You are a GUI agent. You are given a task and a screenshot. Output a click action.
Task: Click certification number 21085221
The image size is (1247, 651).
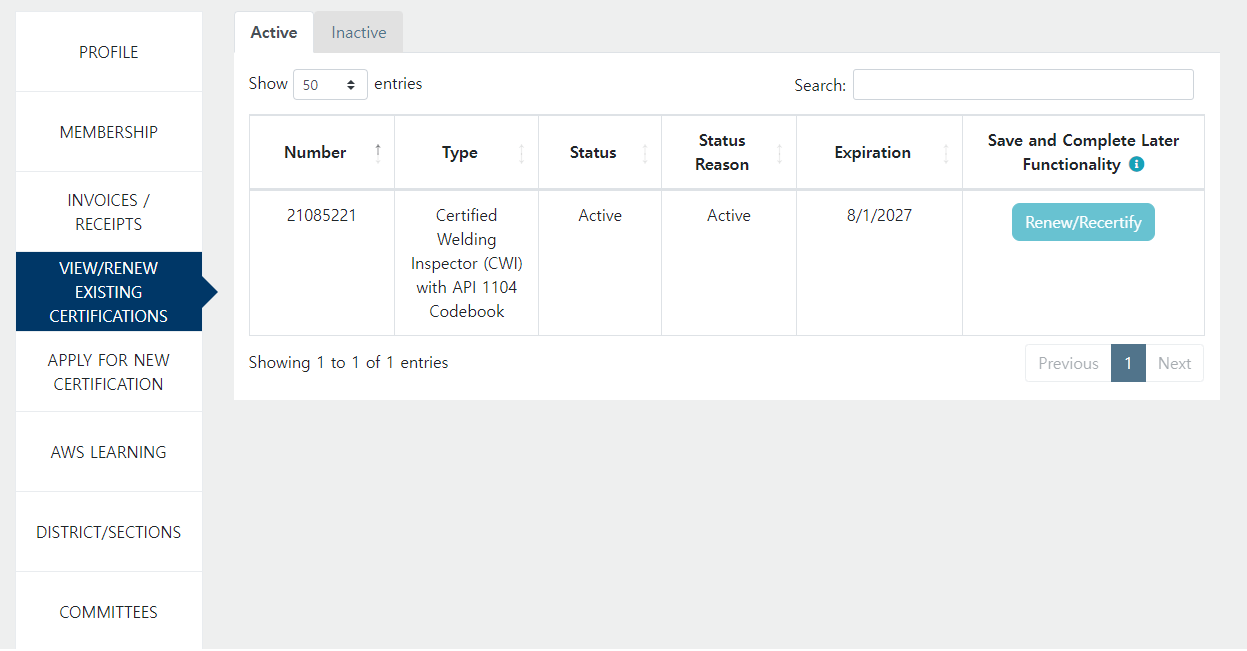321,215
